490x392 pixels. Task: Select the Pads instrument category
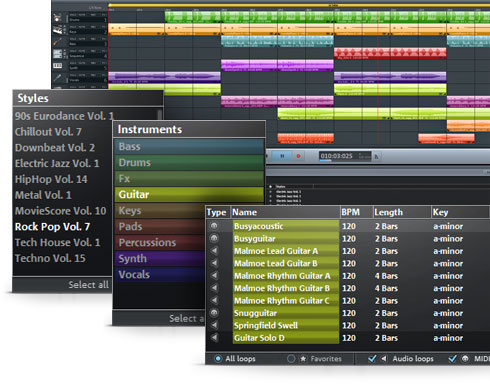pyautogui.click(x=160, y=227)
